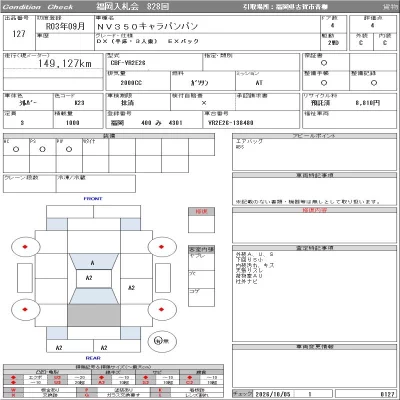Screen dimensions: 400x400
Task: Toggle the PW equipment circle
Action: [69, 149]
